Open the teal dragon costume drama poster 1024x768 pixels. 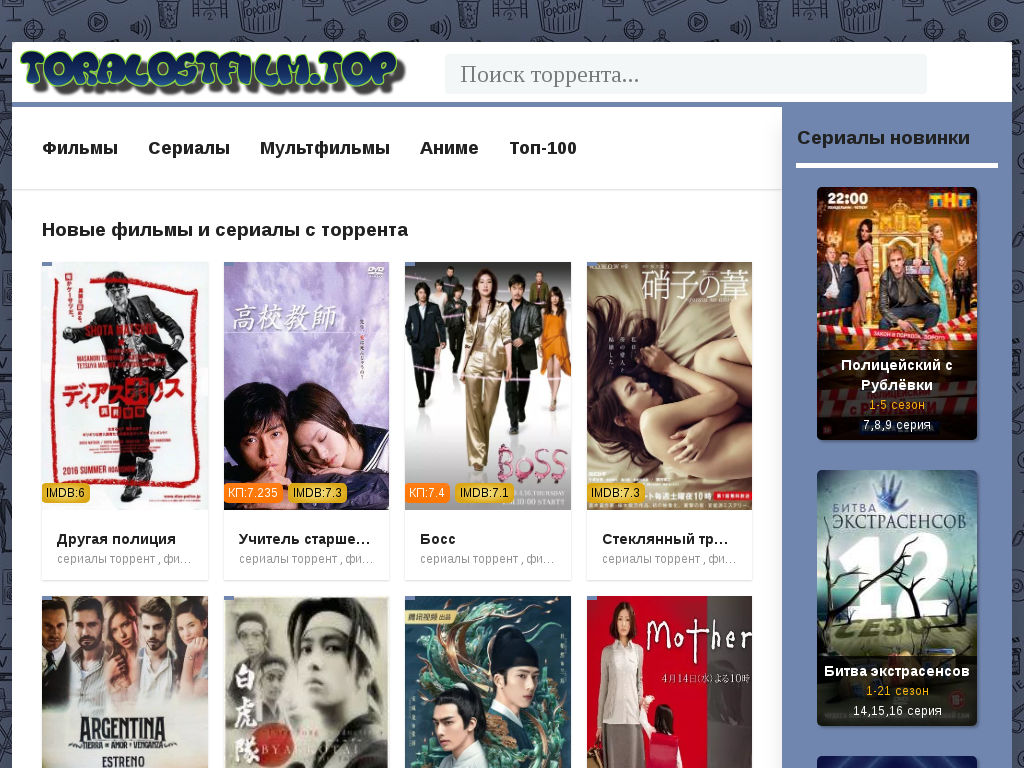coord(488,682)
